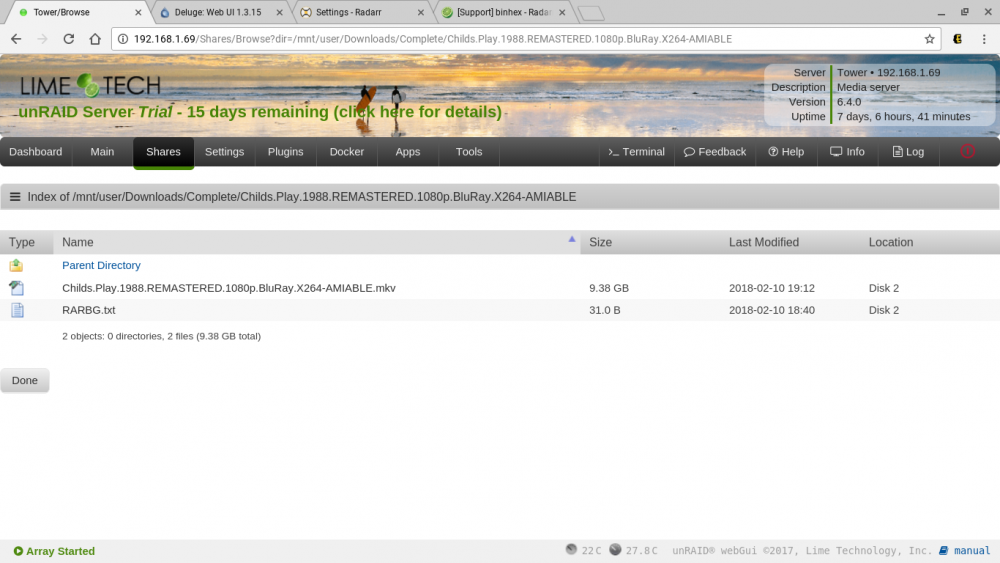Close the Deluge Web UI tab
The height and width of the screenshot is (563, 1000).
click(x=279, y=12)
